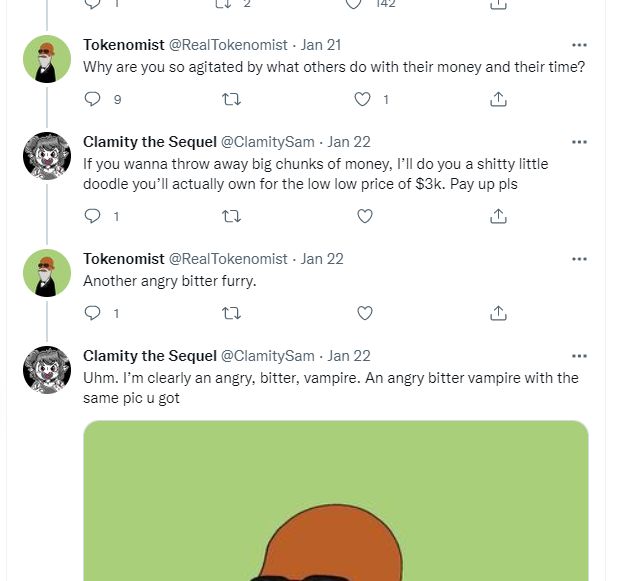This screenshot has height=581, width=620.
Task: Open the Jan 21 timestamp link
Action: point(321,45)
